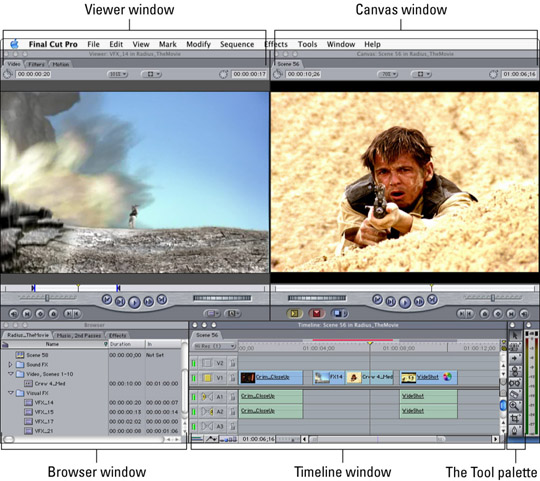Click Play Around Current Frame in Viewer

tap(148, 302)
